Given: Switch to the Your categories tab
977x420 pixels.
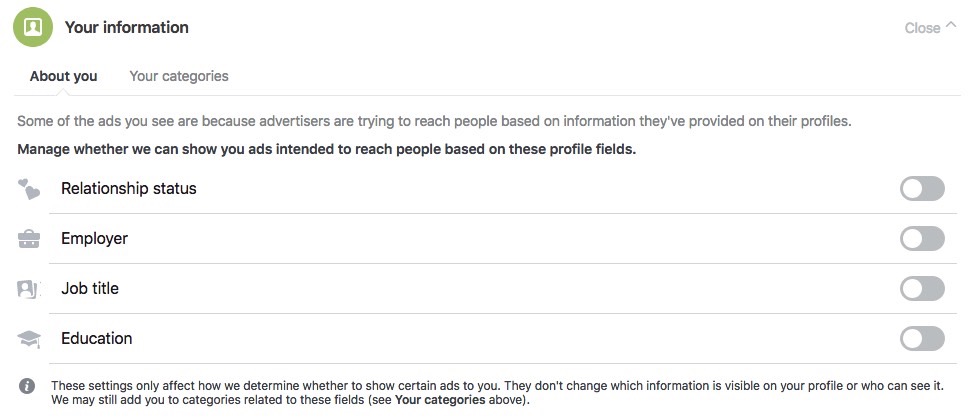Looking at the screenshot, I should tap(179, 76).
